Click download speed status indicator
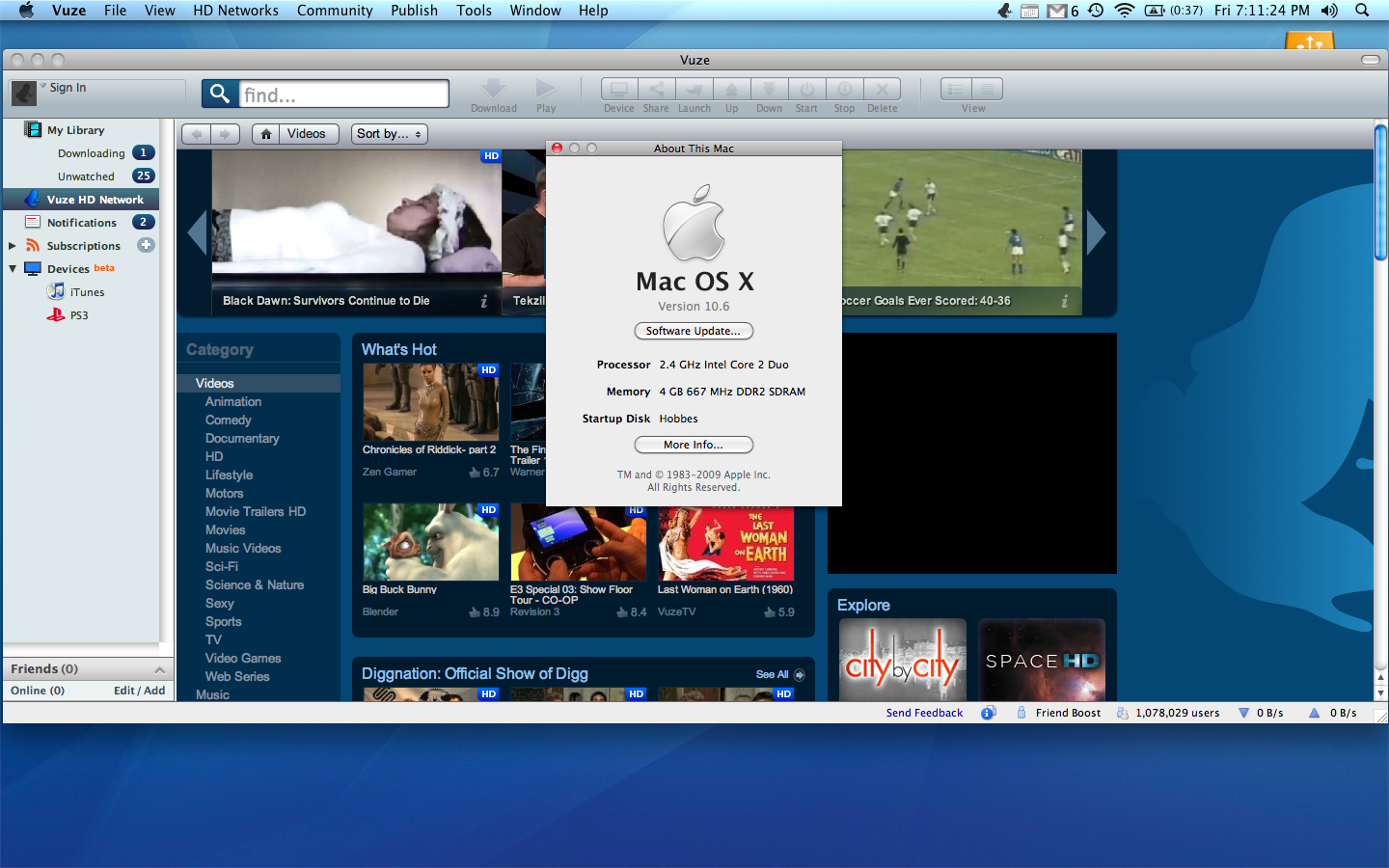The image size is (1389, 868). (1261, 714)
